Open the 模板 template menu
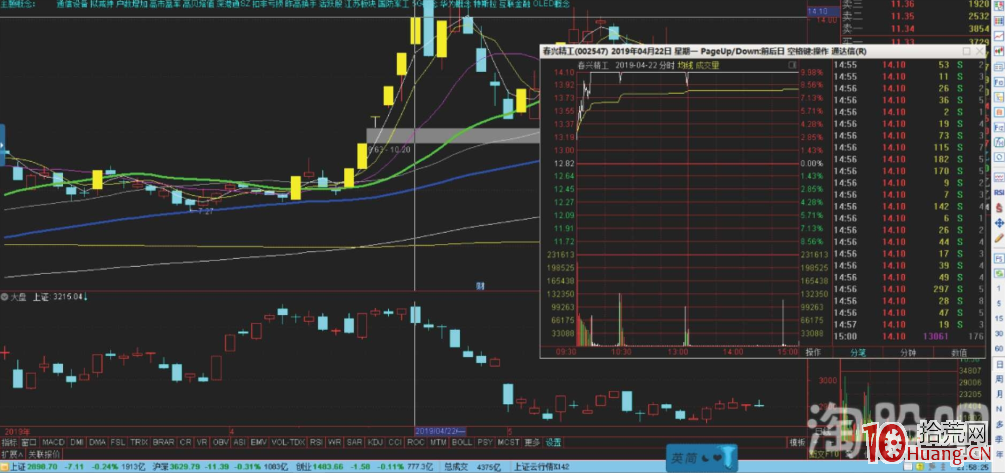 [x=797, y=442]
